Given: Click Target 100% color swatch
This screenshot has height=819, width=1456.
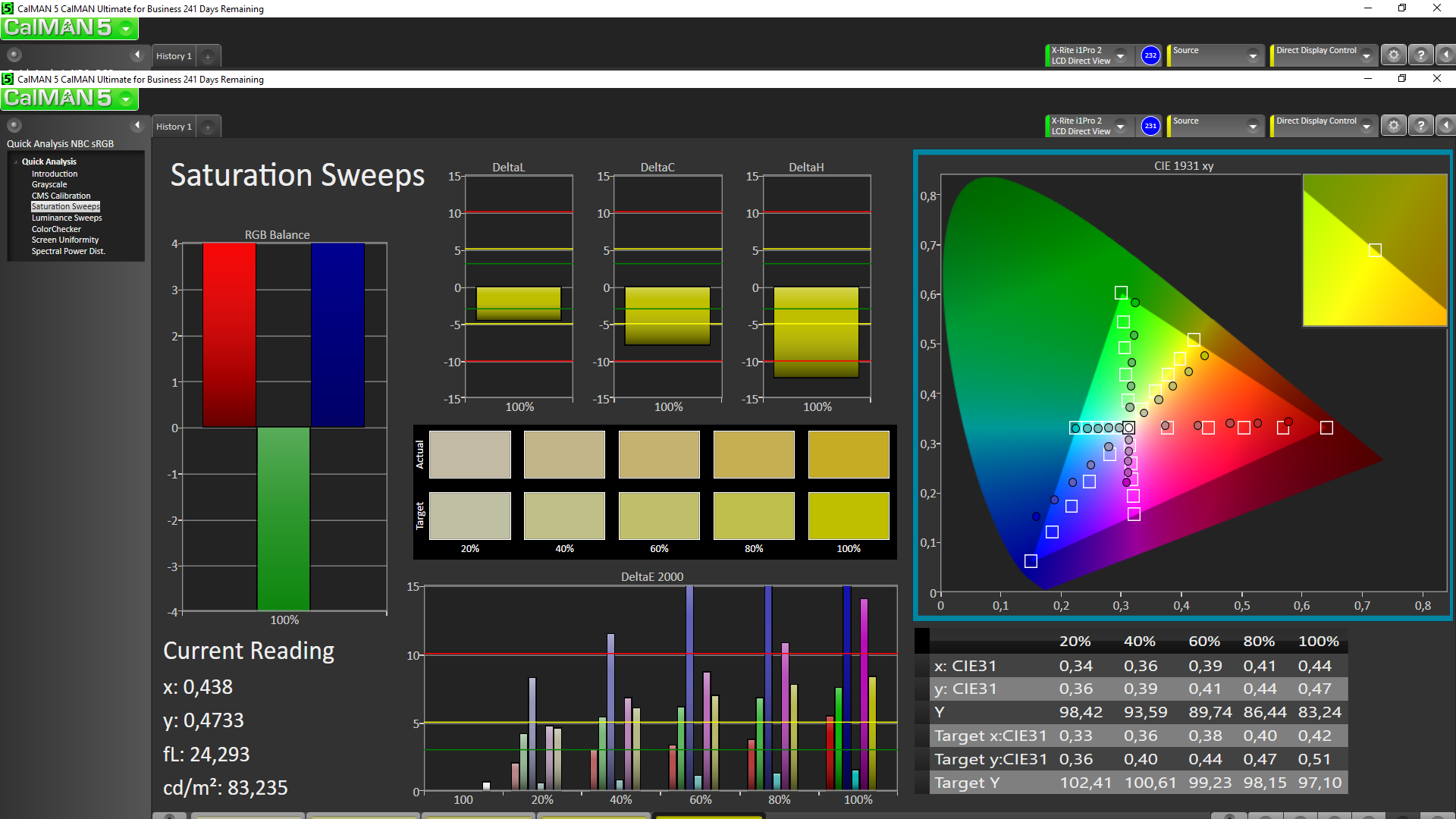Looking at the screenshot, I should 849,516.
